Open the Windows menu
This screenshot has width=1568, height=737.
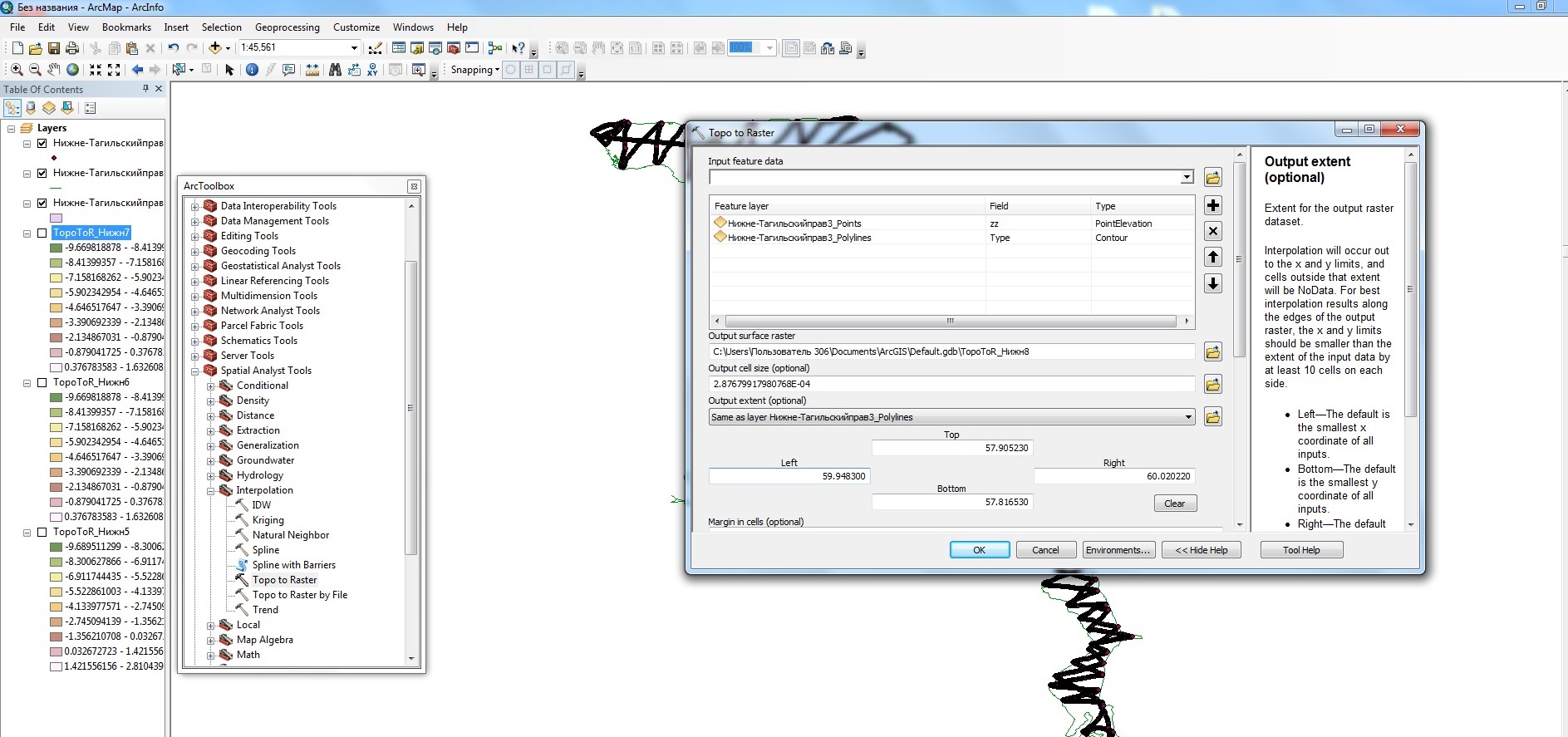(x=413, y=27)
